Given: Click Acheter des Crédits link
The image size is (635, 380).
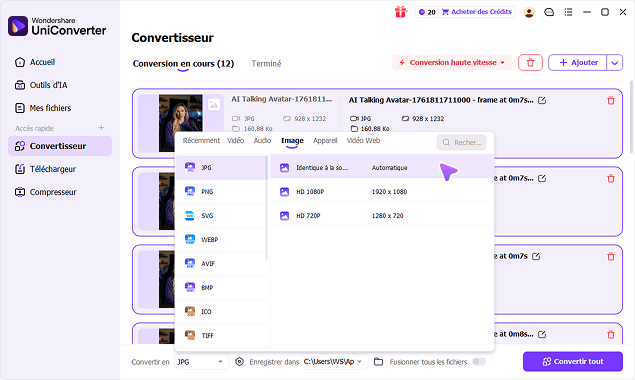Looking at the screenshot, I should pos(477,12).
